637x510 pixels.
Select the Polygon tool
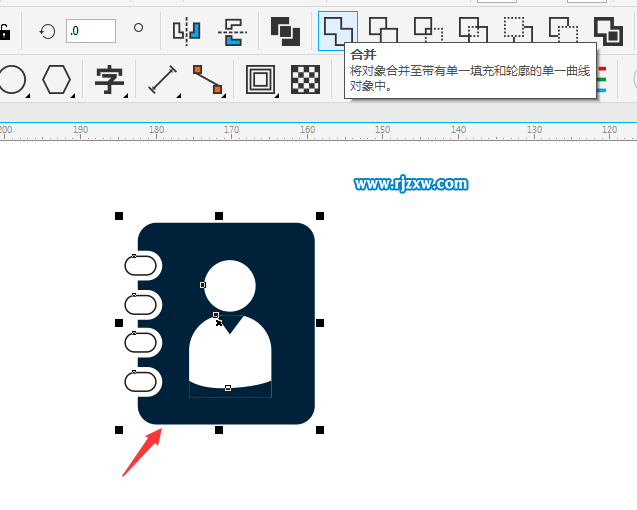pyautogui.click(x=56, y=80)
